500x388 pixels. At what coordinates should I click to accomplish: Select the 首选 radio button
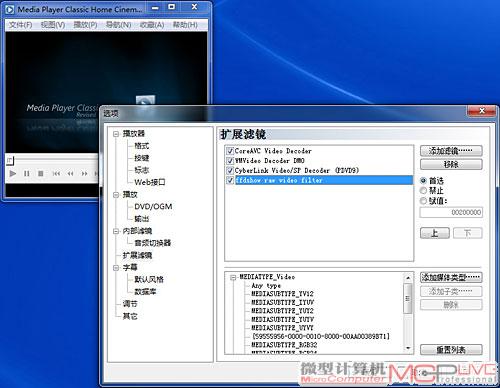coord(424,181)
